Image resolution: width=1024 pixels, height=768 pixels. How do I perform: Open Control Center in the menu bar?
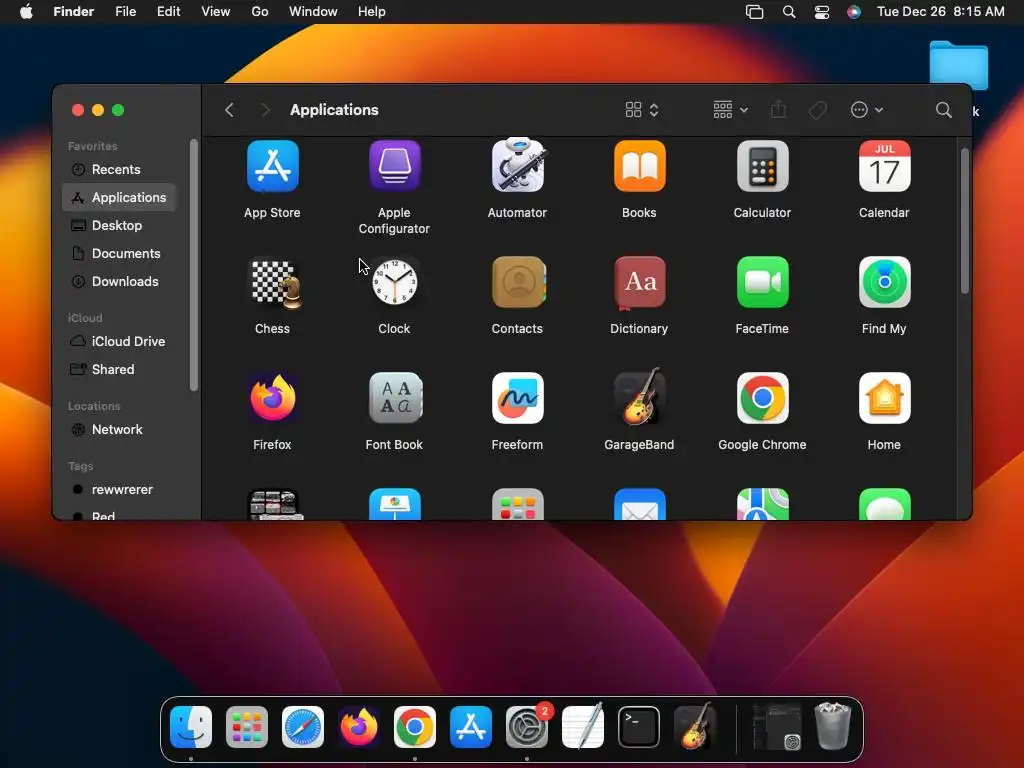click(x=822, y=12)
